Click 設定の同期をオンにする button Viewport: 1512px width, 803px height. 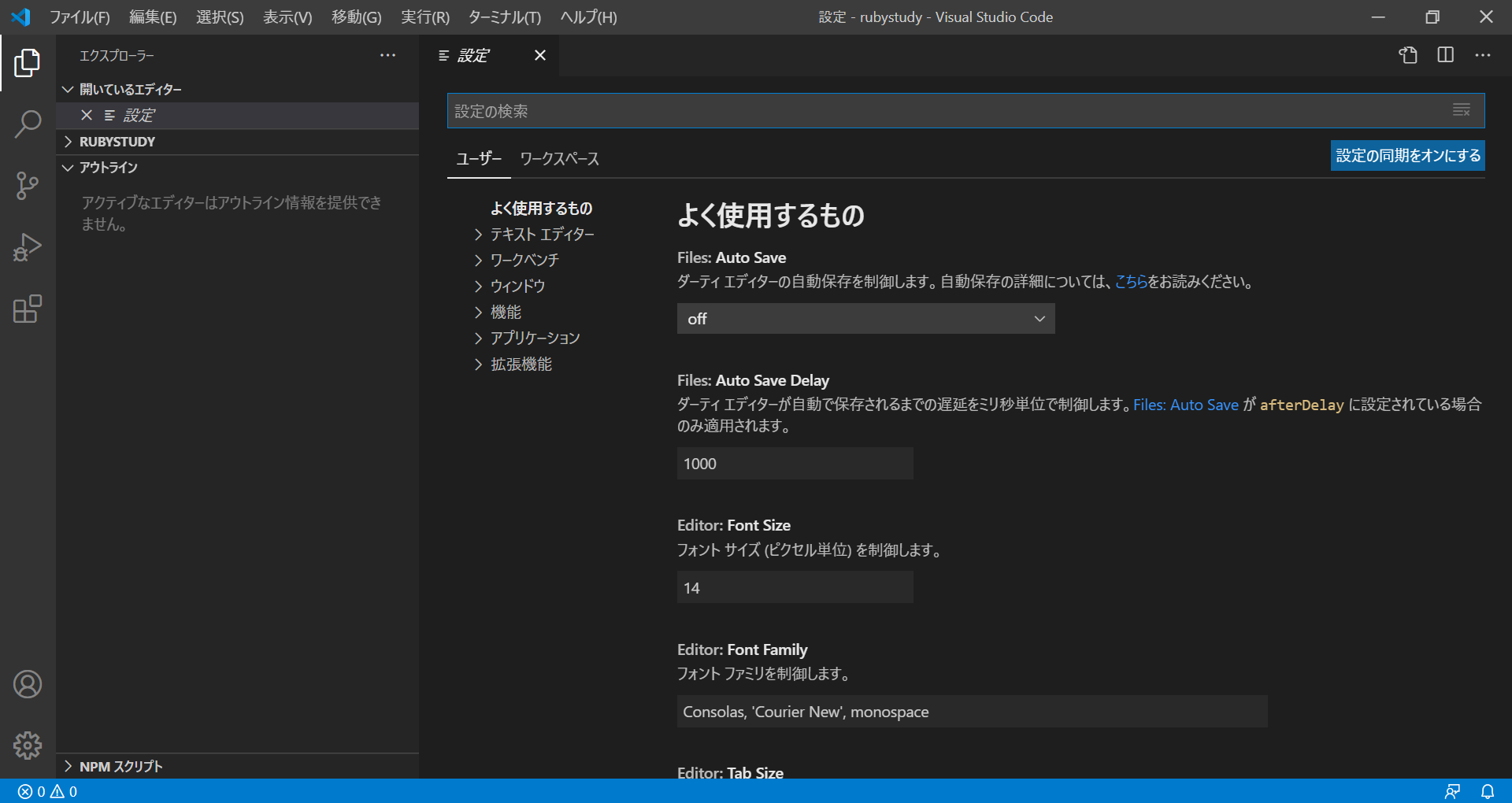[1408, 156]
